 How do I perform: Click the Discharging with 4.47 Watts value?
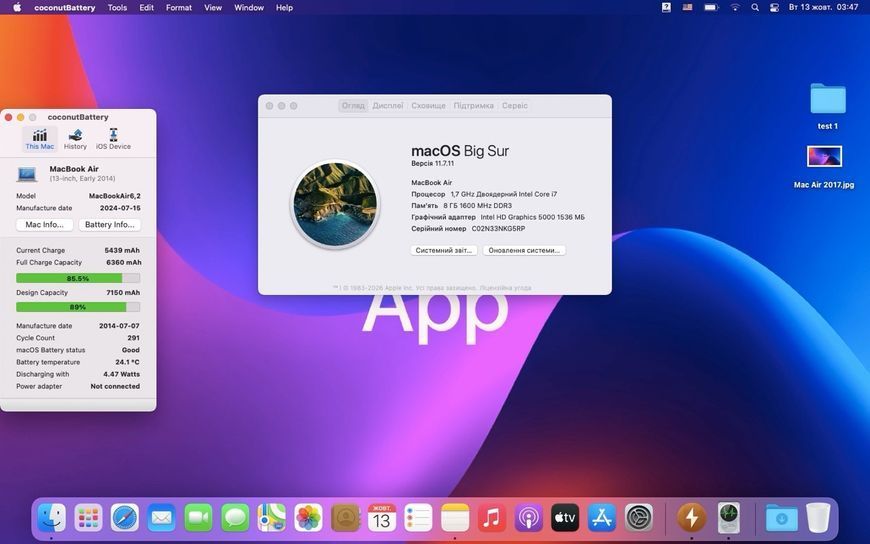click(122, 374)
